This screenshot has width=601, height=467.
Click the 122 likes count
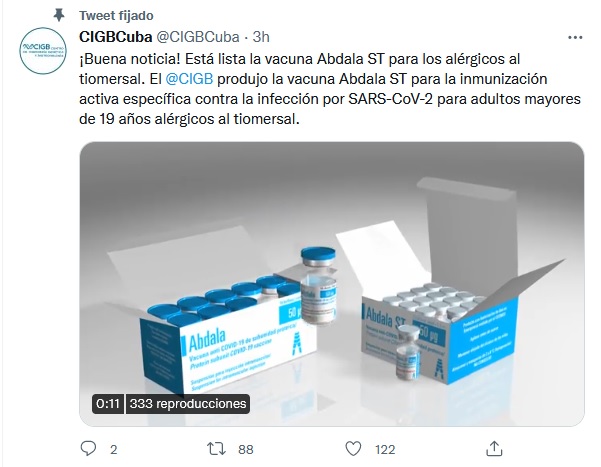385,449
